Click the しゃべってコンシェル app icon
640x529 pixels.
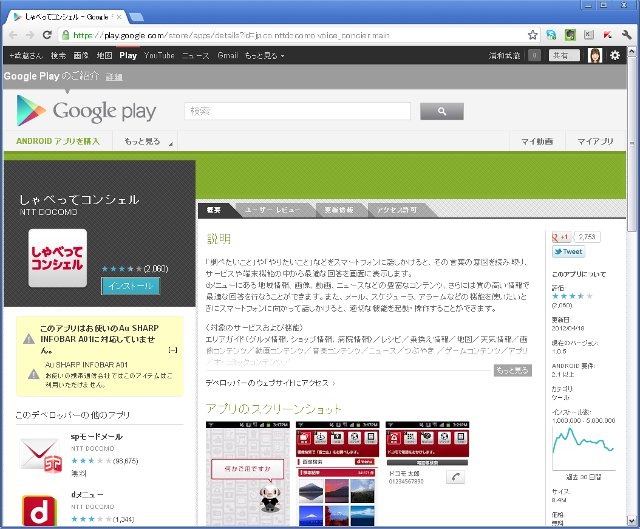tap(58, 258)
